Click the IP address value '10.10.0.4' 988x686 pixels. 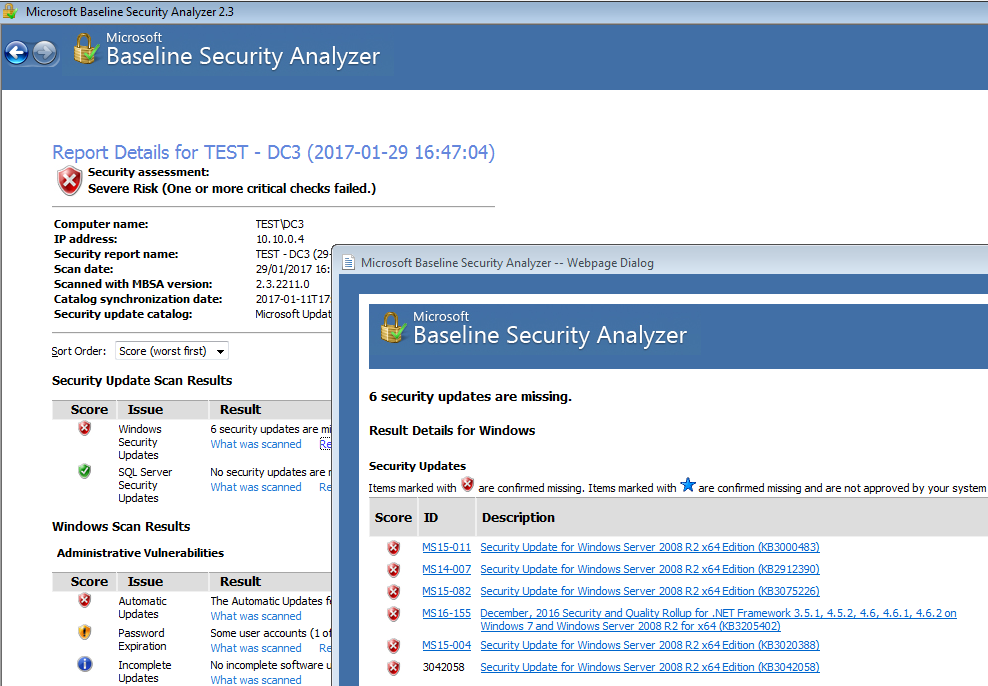pyautogui.click(x=280, y=239)
